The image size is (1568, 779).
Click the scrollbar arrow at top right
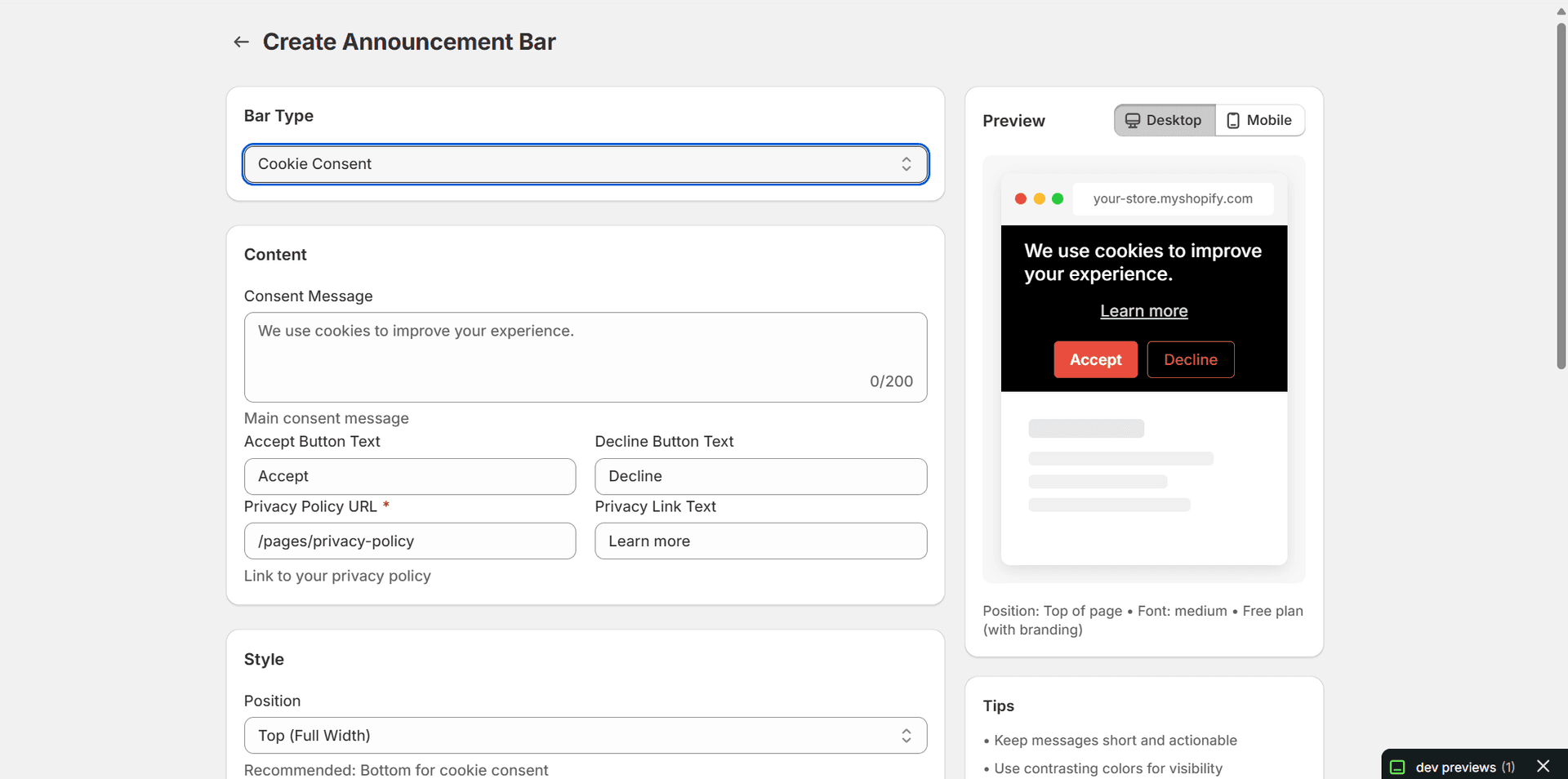point(1561,10)
